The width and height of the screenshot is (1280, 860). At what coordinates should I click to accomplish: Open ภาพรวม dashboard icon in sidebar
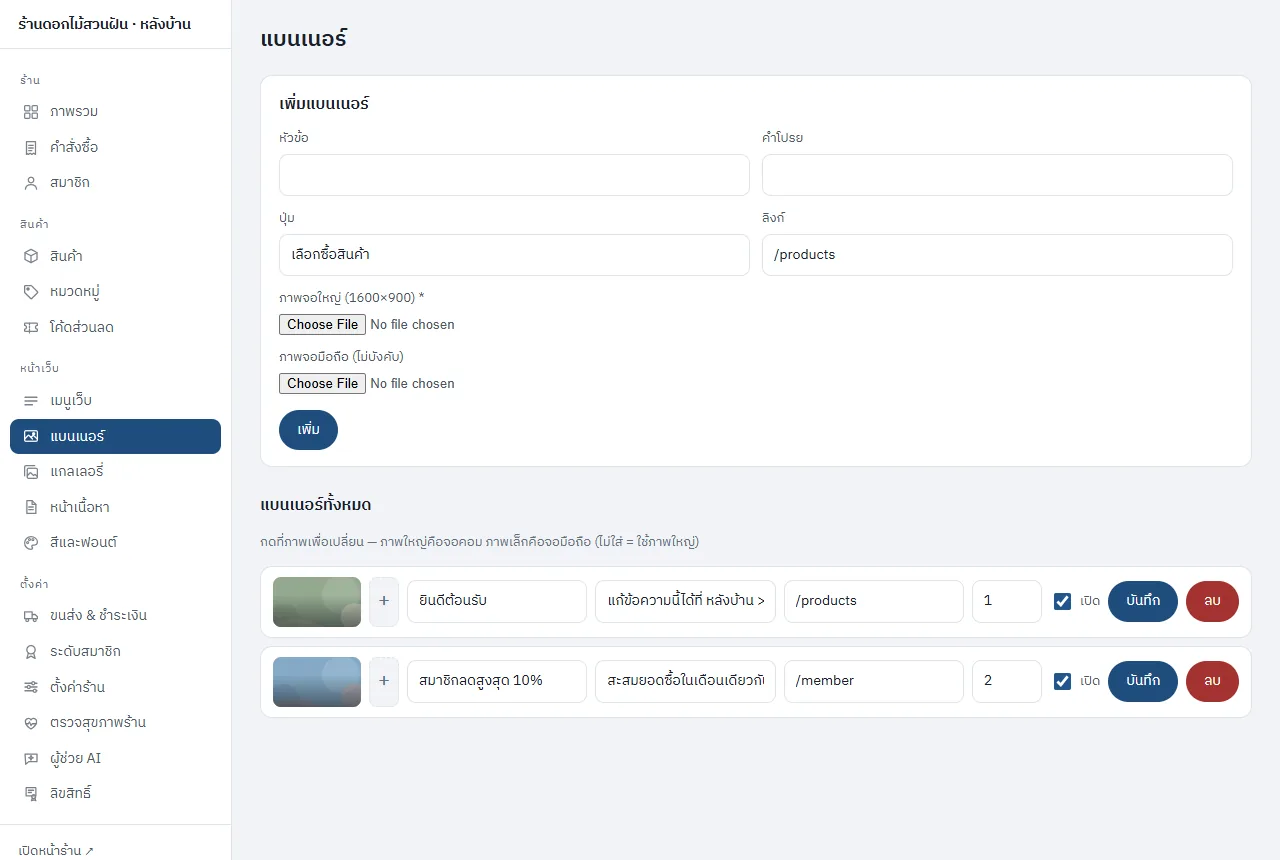click(x=31, y=111)
